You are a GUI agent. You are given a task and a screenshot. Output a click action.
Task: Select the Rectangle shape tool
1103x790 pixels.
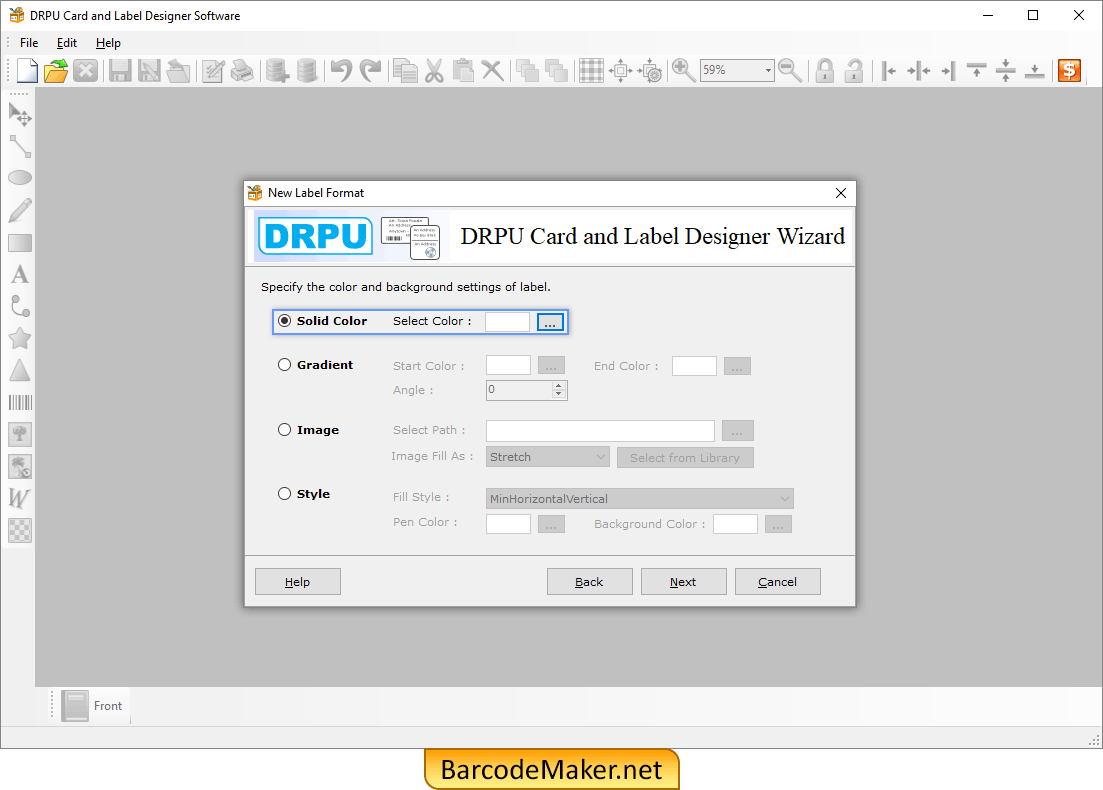pos(20,243)
